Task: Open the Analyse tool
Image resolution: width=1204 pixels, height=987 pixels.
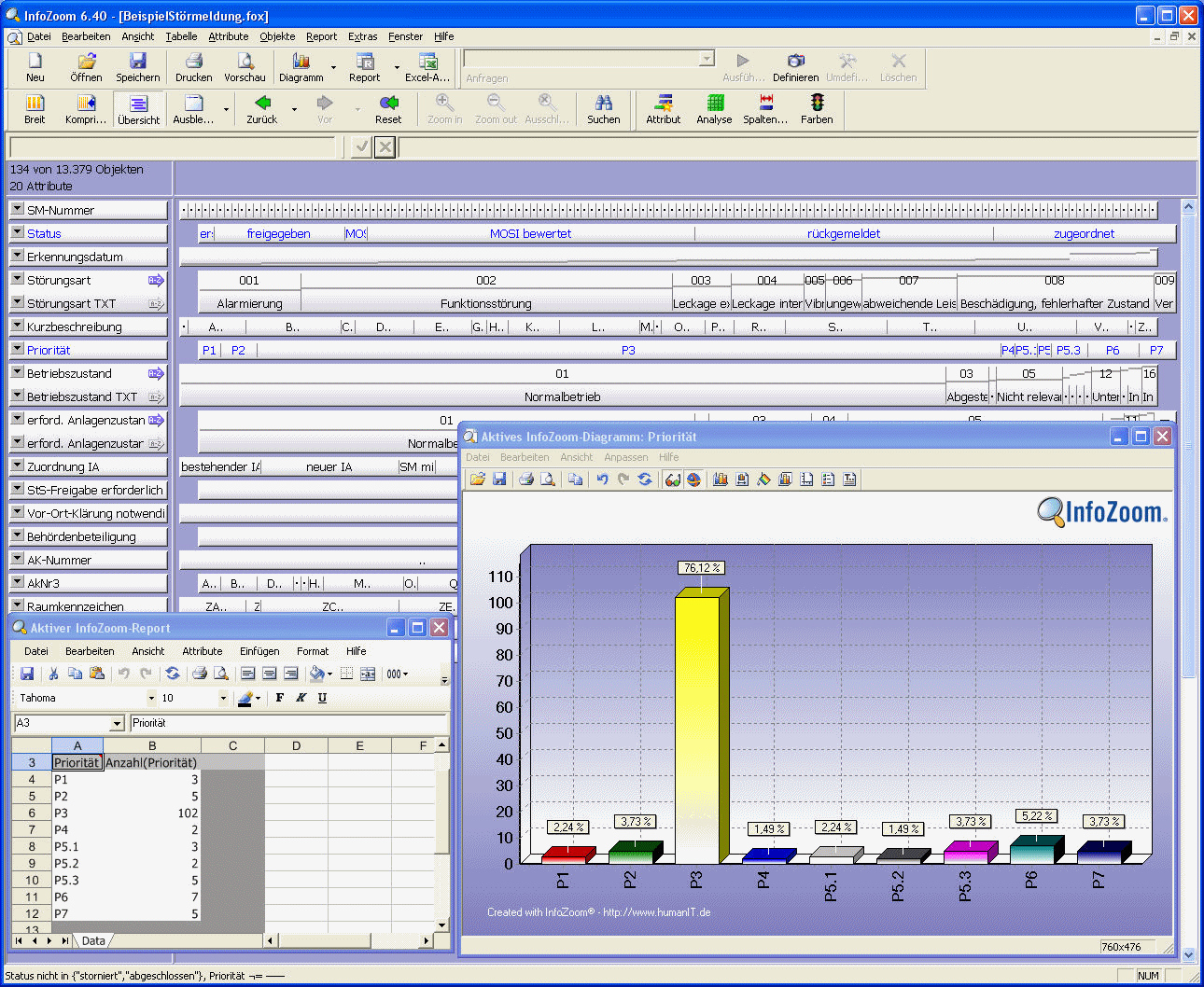Action: [714, 103]
